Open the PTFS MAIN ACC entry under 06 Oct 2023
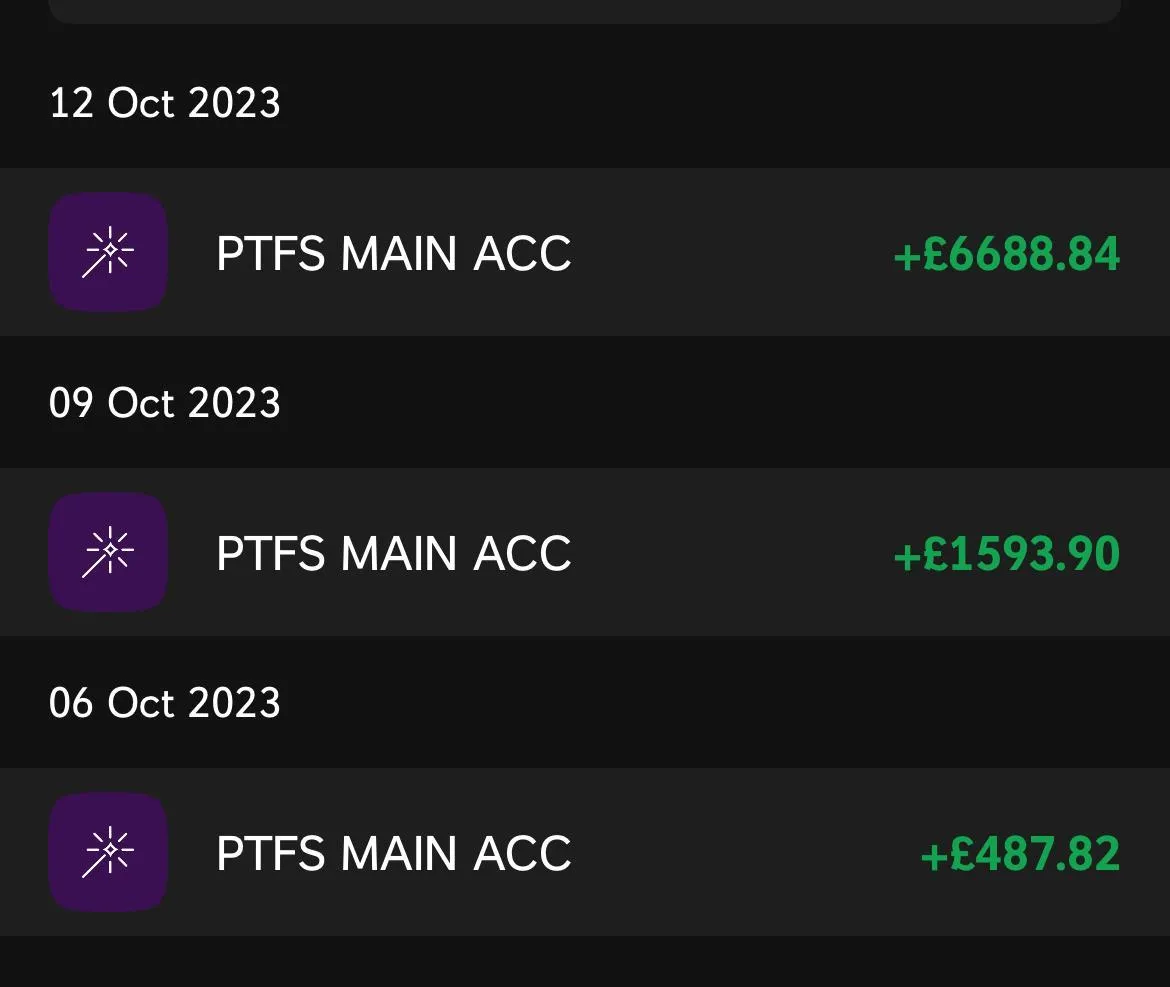The height and width of the screenshot is (987, 1170). [393, 854]
